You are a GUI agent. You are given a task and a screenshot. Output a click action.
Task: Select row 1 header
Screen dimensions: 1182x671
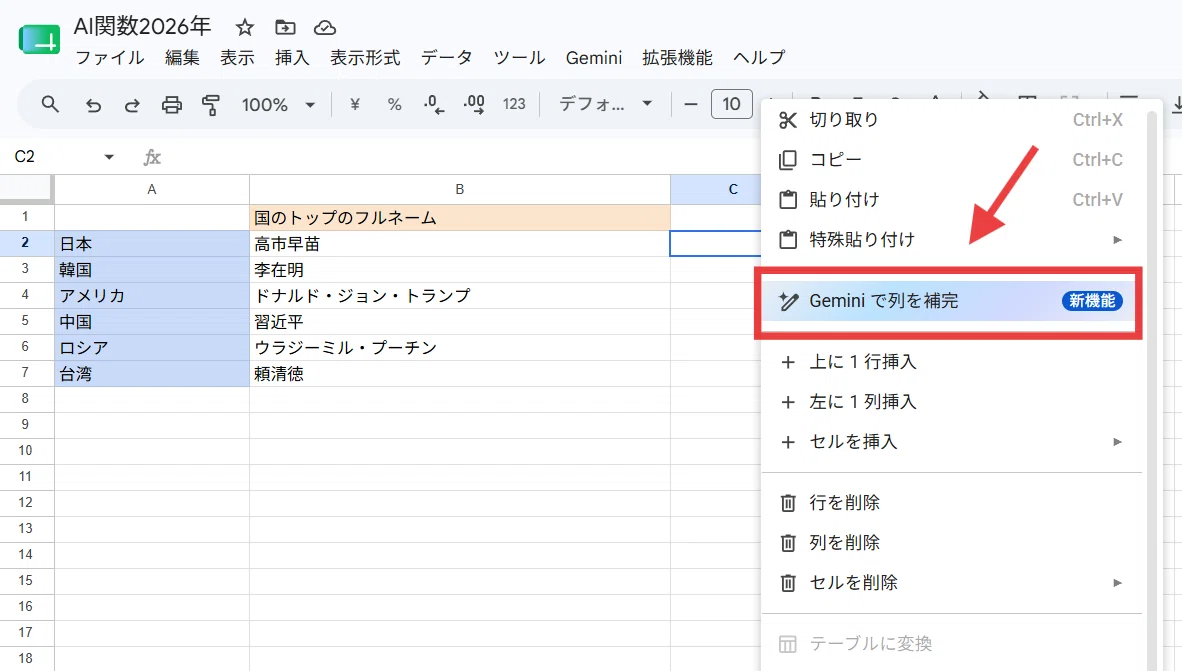pyautogui.click(x=26, y=217)
